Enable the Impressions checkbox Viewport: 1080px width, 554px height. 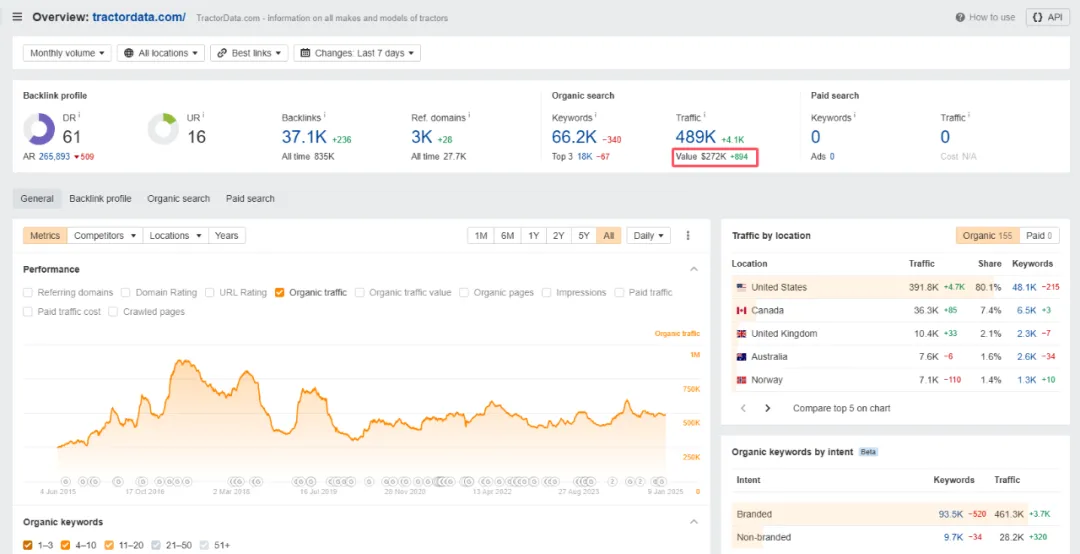pyautogui.click(x=546, y=292)
